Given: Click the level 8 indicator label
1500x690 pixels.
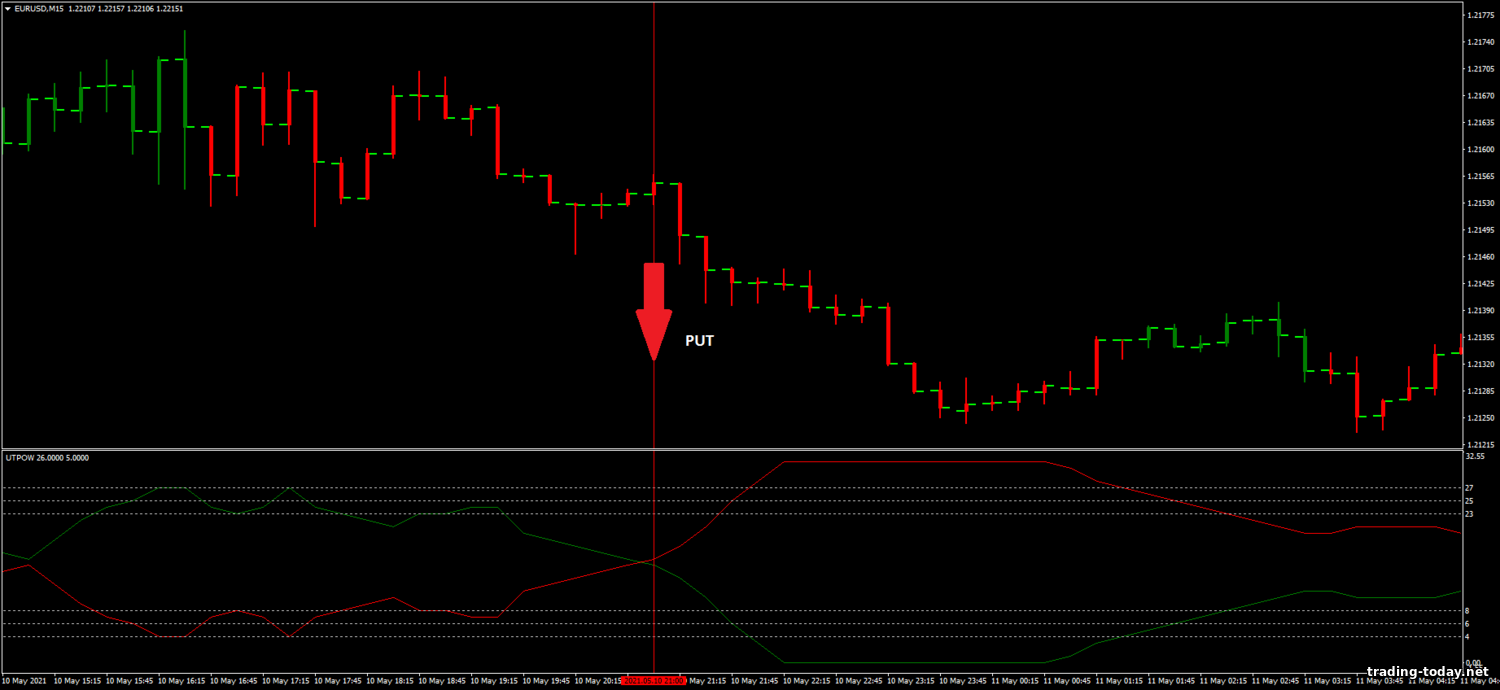Looking at the screenshot, I should [1467, 610].
